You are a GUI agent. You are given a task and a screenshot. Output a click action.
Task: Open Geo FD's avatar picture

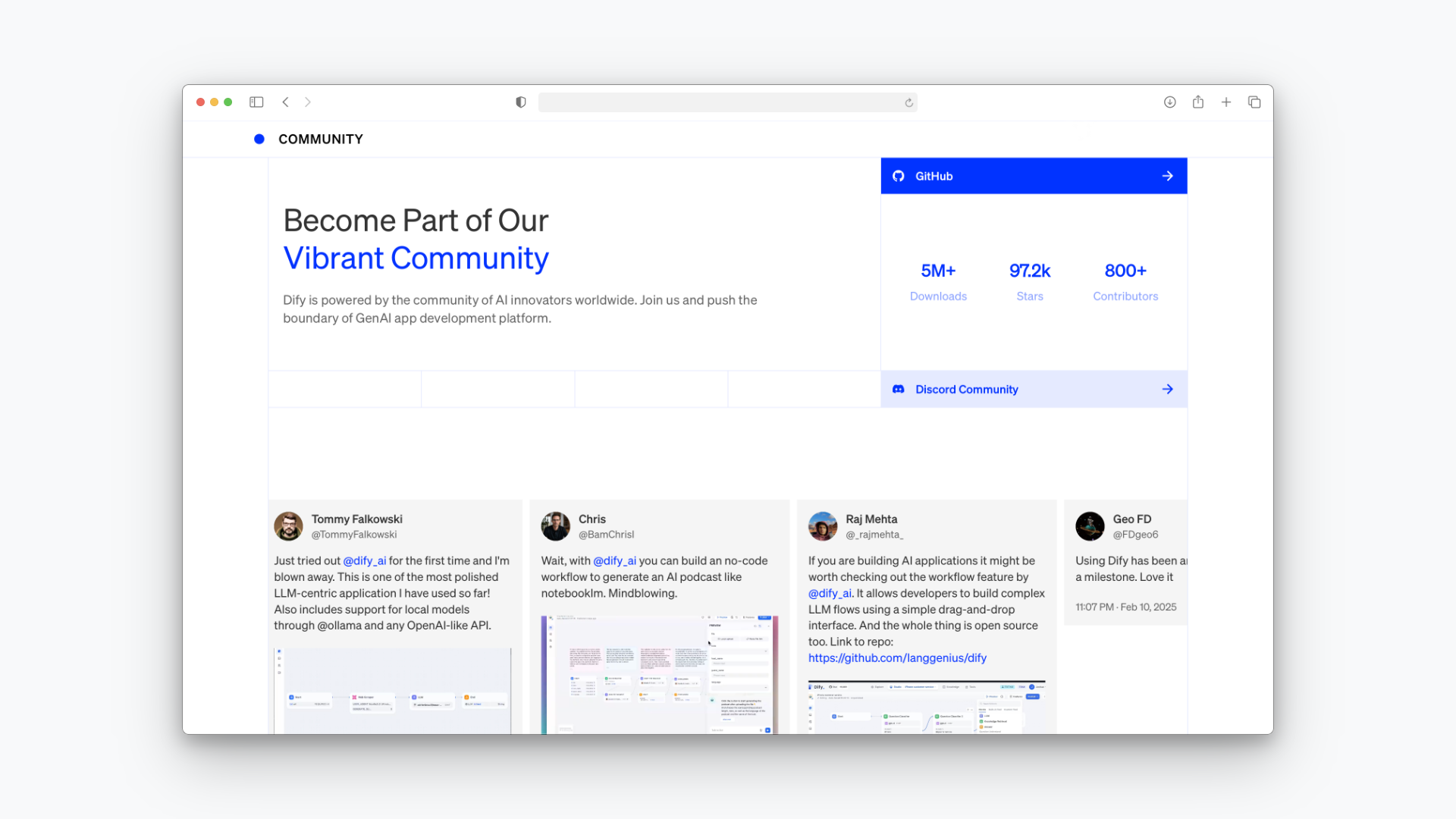tap(1090, 526)
